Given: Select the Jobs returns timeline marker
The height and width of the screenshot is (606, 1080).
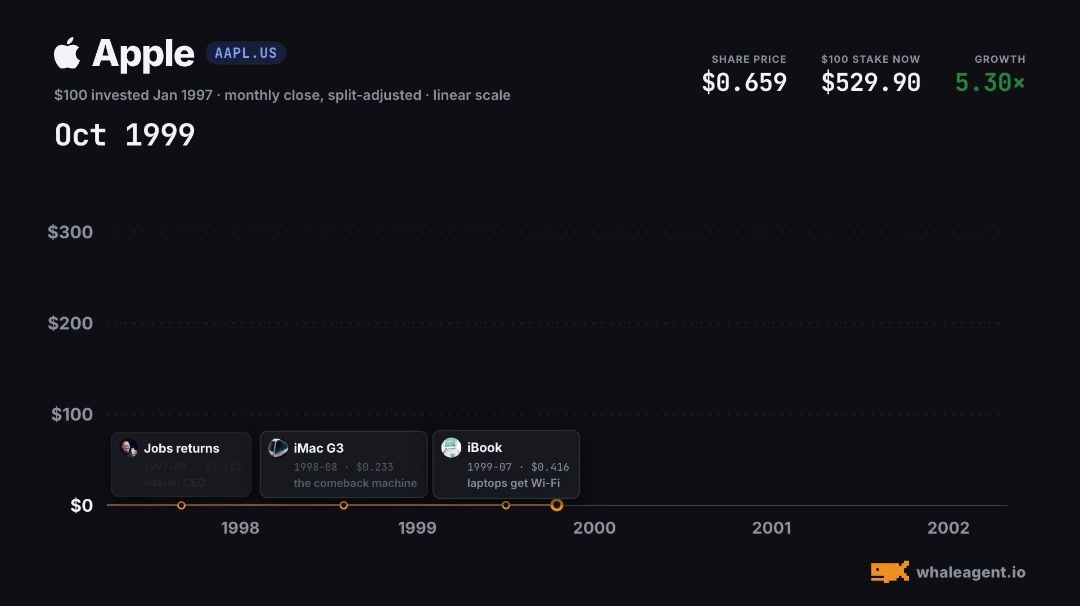Looking at the screenshot, I should pyautogui.click(x=181, y=505).
